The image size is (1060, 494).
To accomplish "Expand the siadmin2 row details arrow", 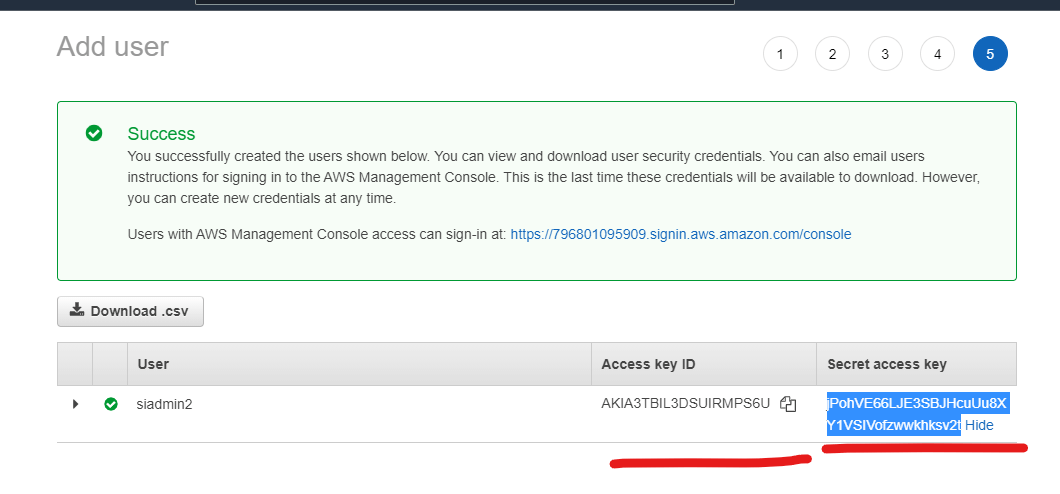I will tap(75, 404).
